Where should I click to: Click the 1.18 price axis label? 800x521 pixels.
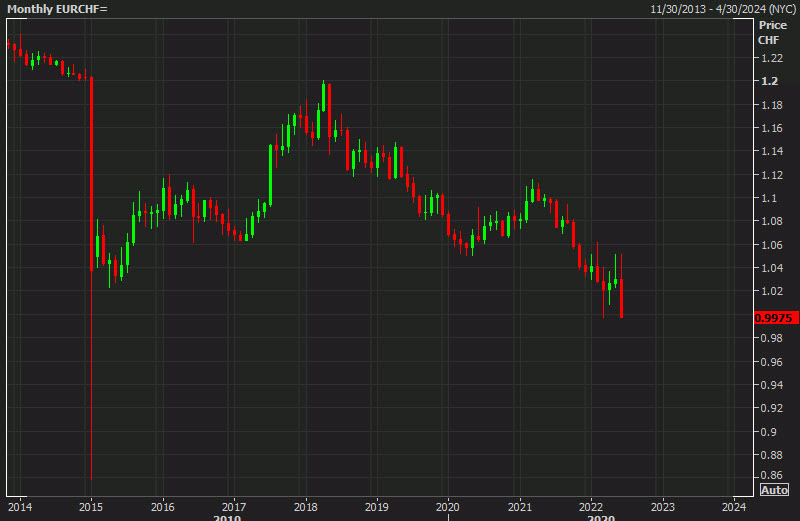(x=771, y=105)
